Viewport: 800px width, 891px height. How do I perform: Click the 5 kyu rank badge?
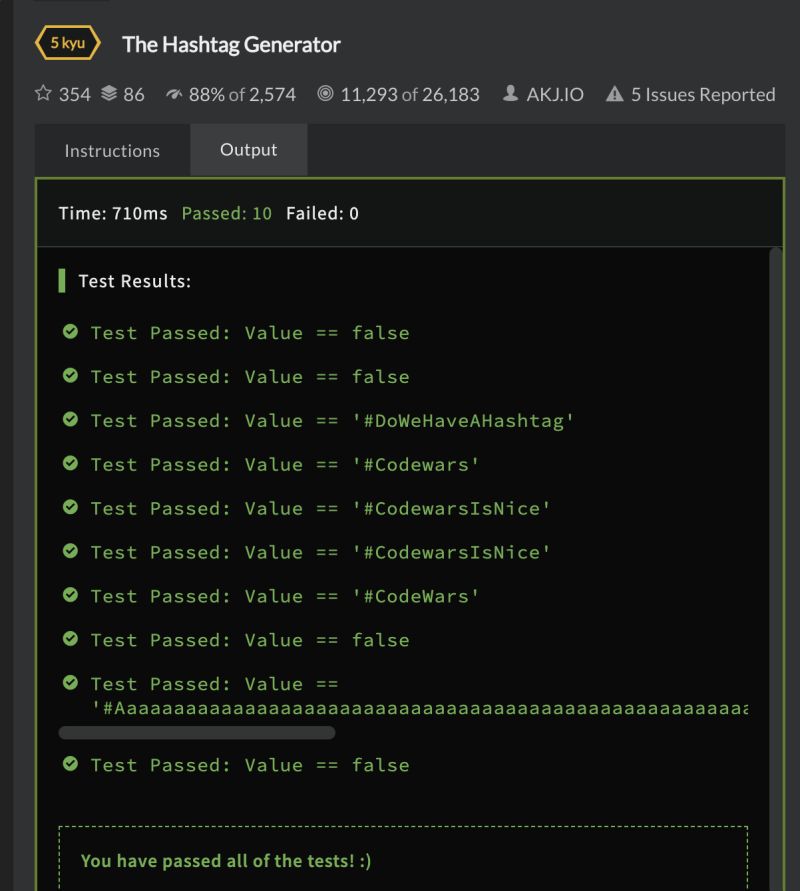68,43
